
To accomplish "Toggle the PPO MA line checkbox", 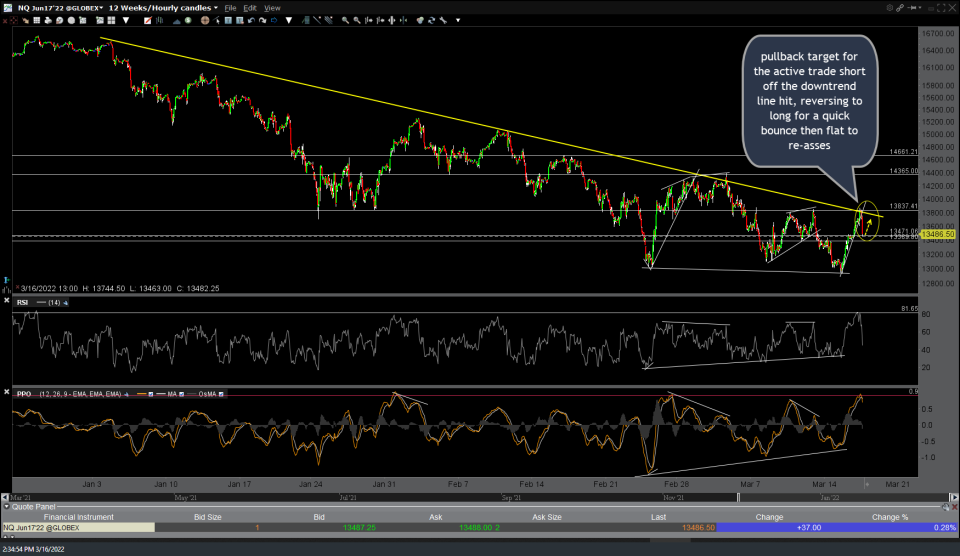I will 181,394.
